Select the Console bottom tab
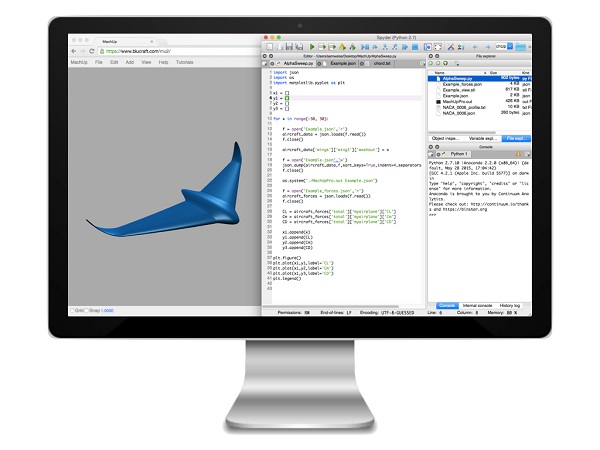The height and width of the screenshot is (450, 600). tap(447, 305)
